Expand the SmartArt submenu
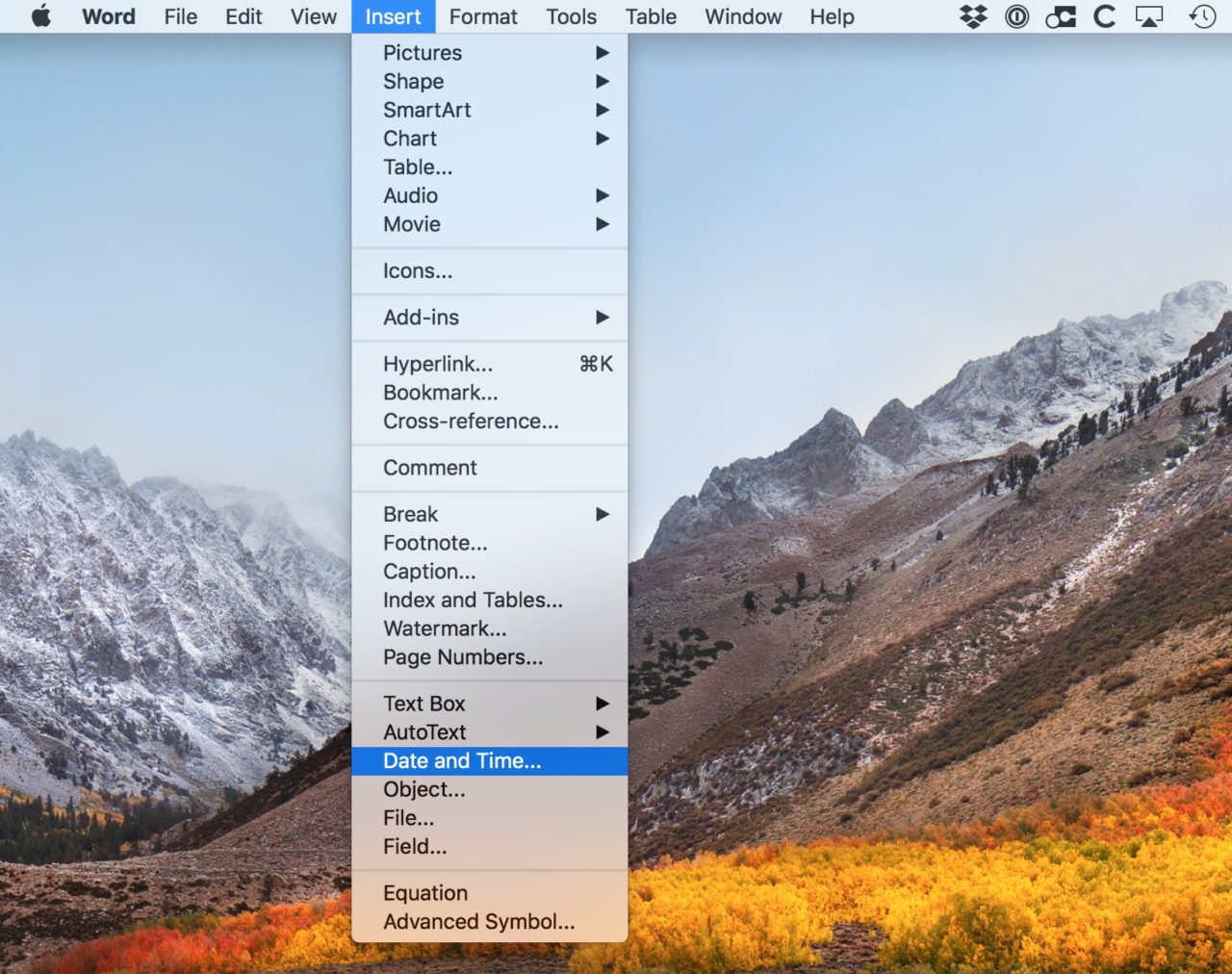The width and height of the screenshot is (1232, 974). pyautogui.click(x=490, y=110)
